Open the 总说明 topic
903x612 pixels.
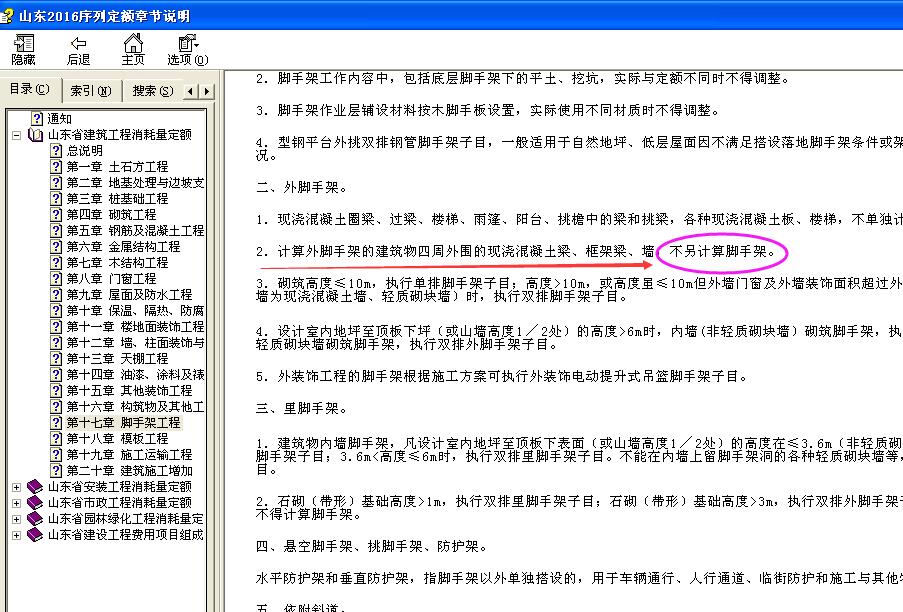pos(85,151)
